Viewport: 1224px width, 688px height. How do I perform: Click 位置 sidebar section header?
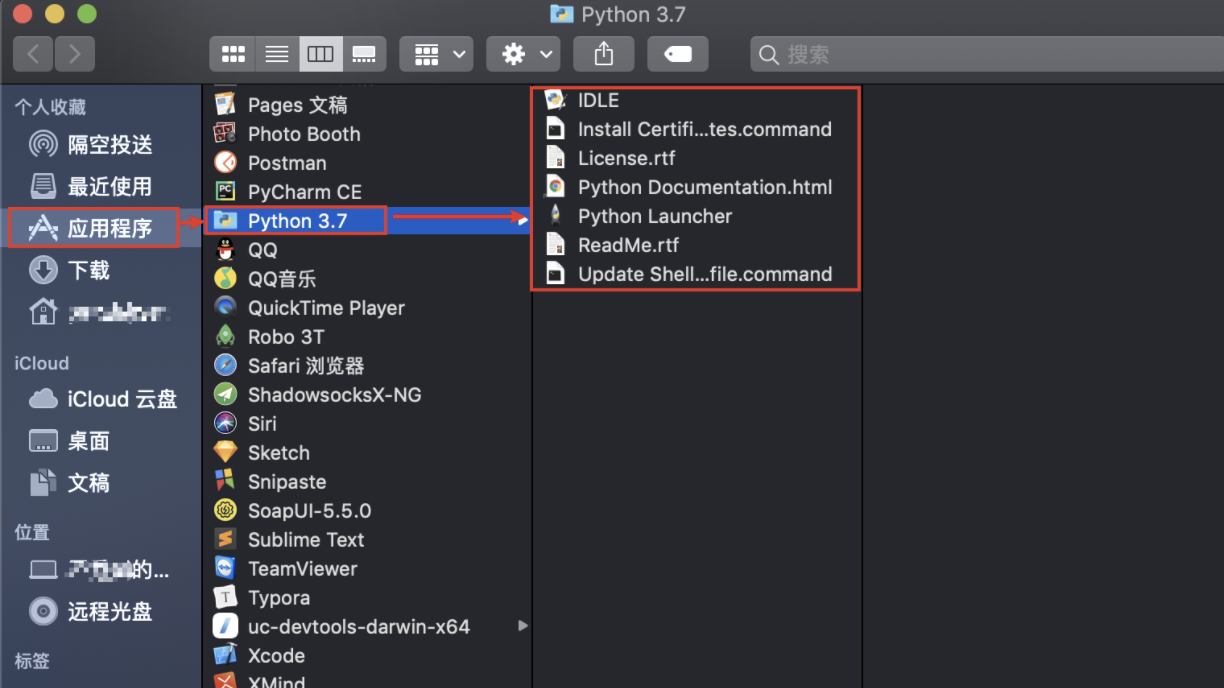click(32, 532)
